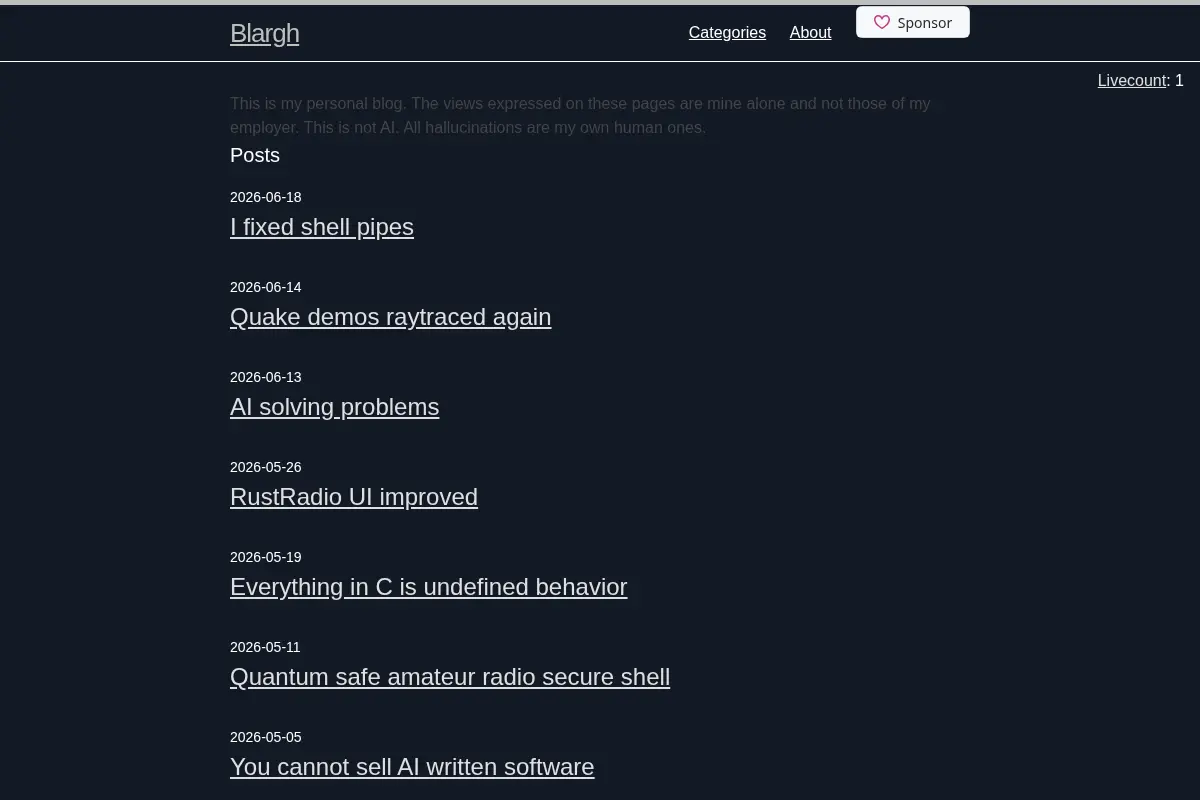Read the post 'I fixed shell pipes'
Screen dimensions: 1200x800
(322, 227)
